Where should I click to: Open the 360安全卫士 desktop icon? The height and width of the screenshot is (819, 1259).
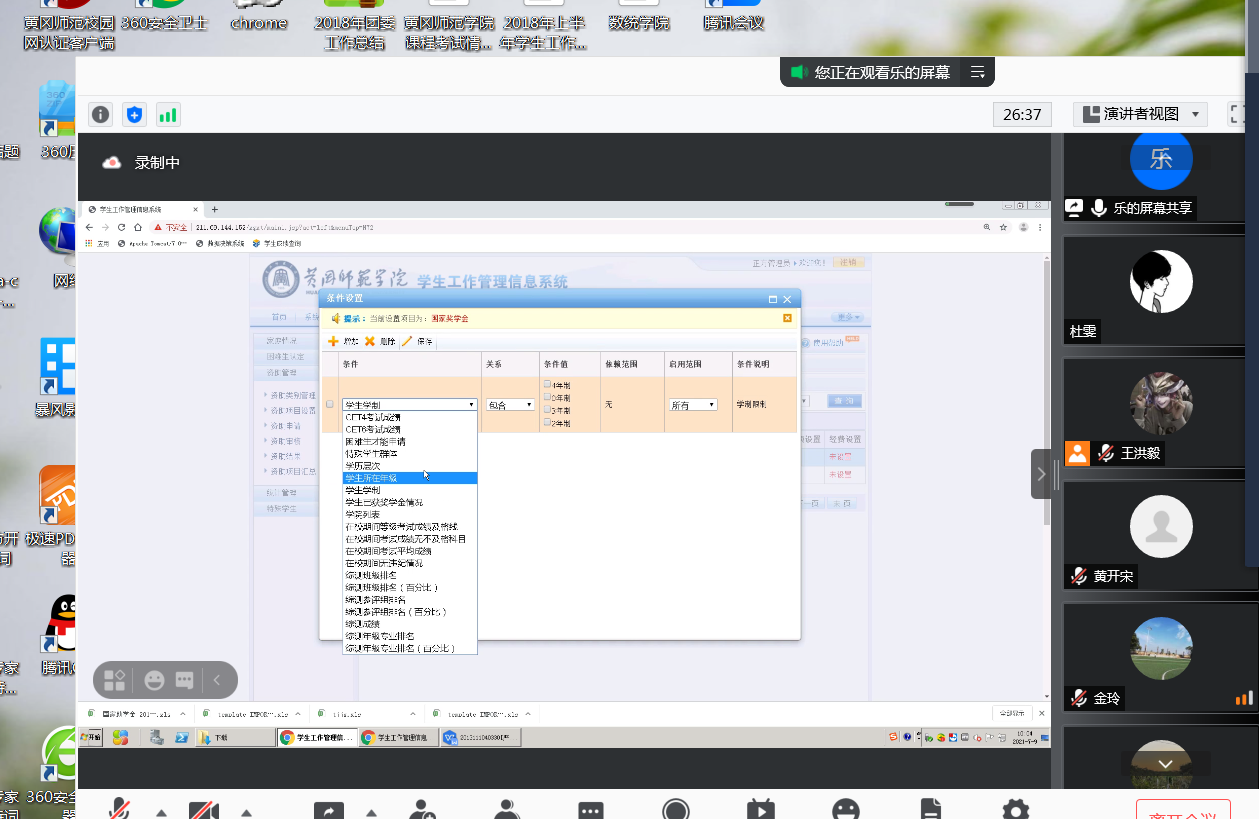tap(163, 15)
